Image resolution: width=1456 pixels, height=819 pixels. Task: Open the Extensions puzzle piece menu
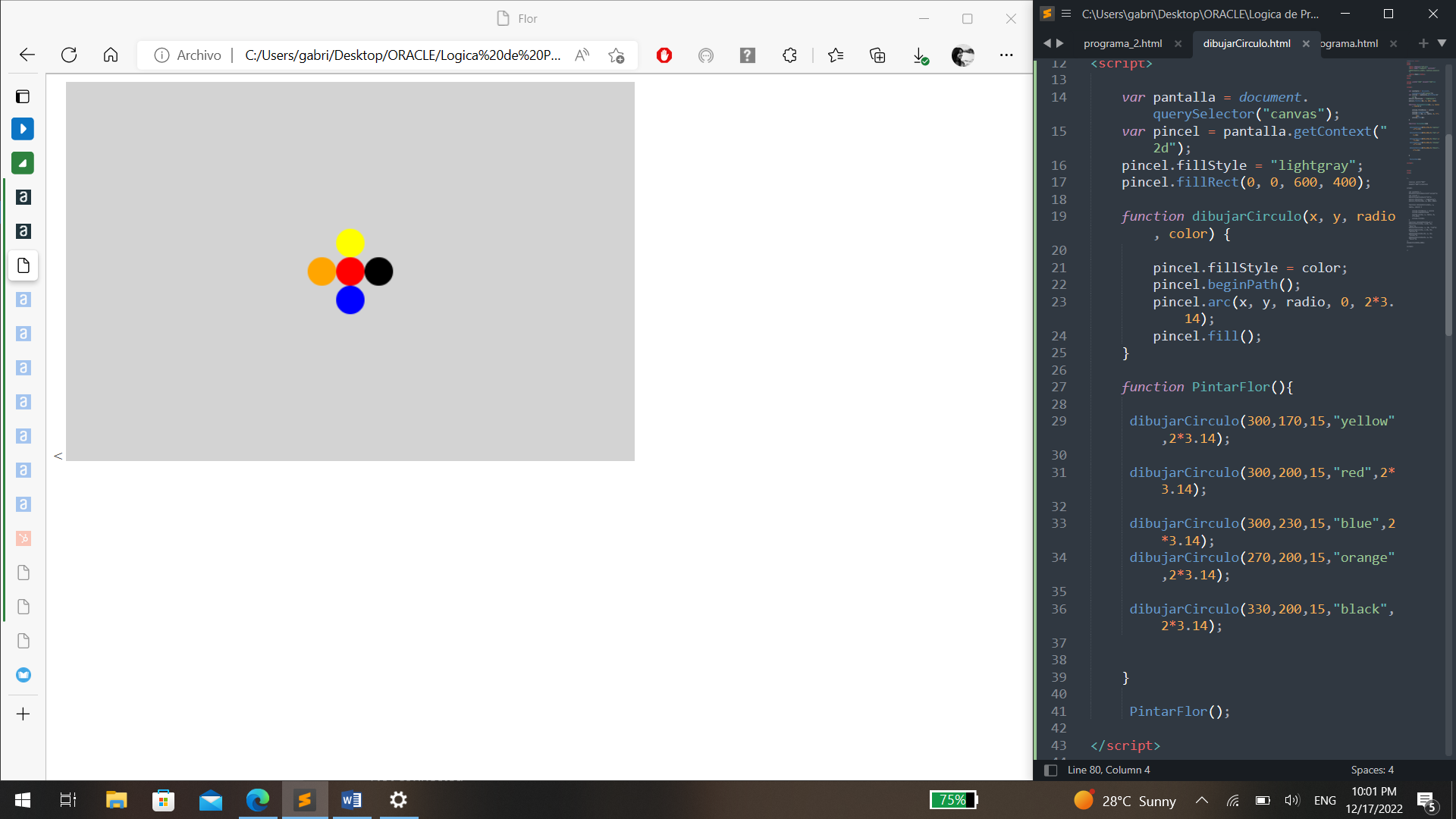coord(789,55)
